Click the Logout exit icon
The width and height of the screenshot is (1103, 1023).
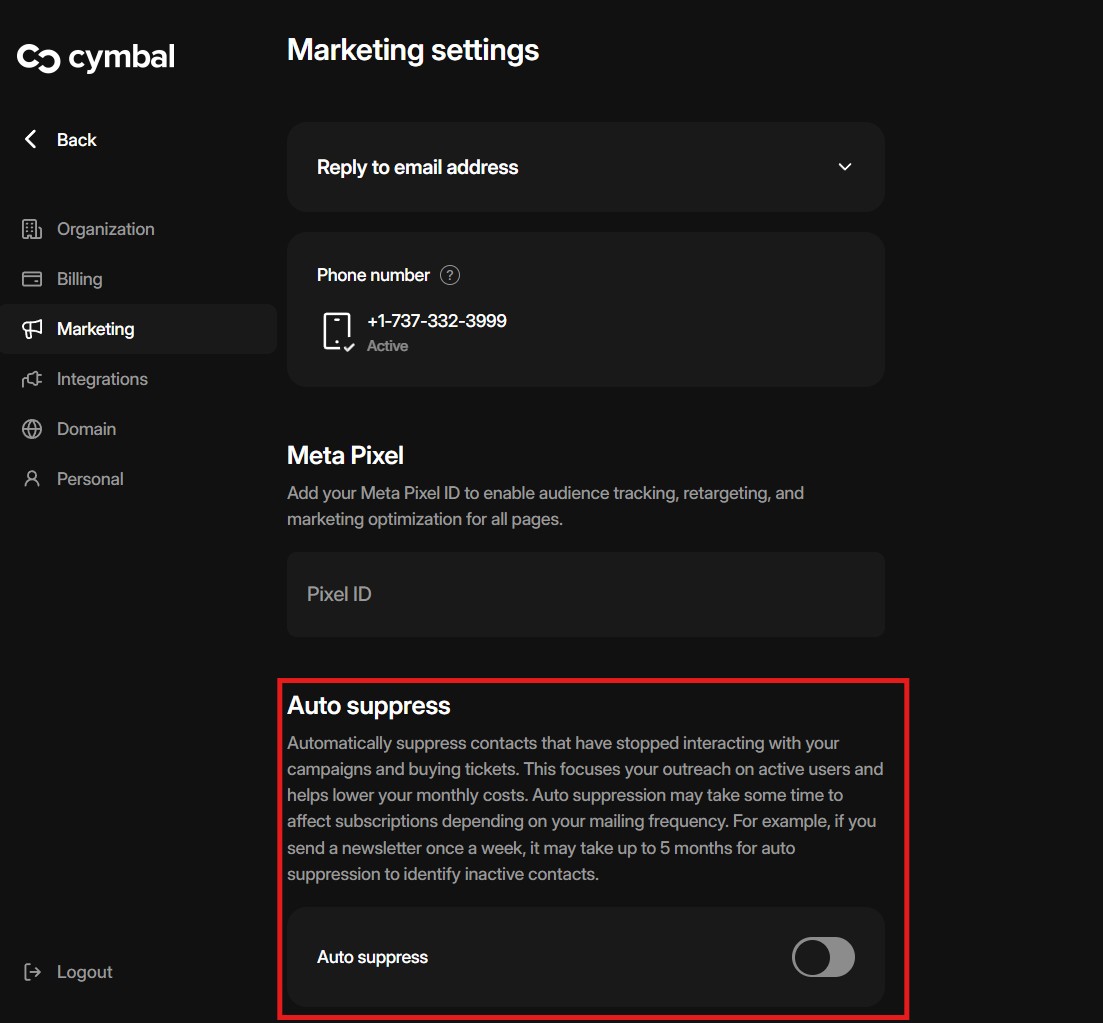(x=32, y=972)
